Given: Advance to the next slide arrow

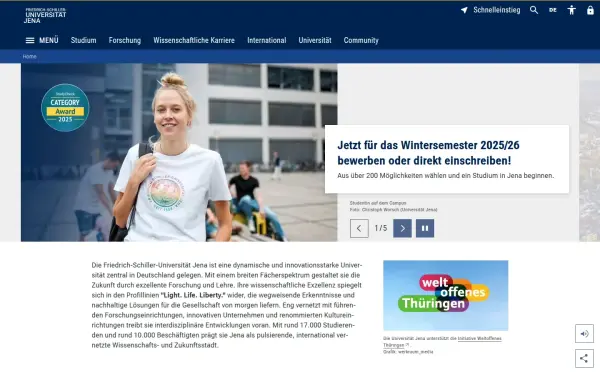Looking at the screenshot, I should [x=402, y=228].
